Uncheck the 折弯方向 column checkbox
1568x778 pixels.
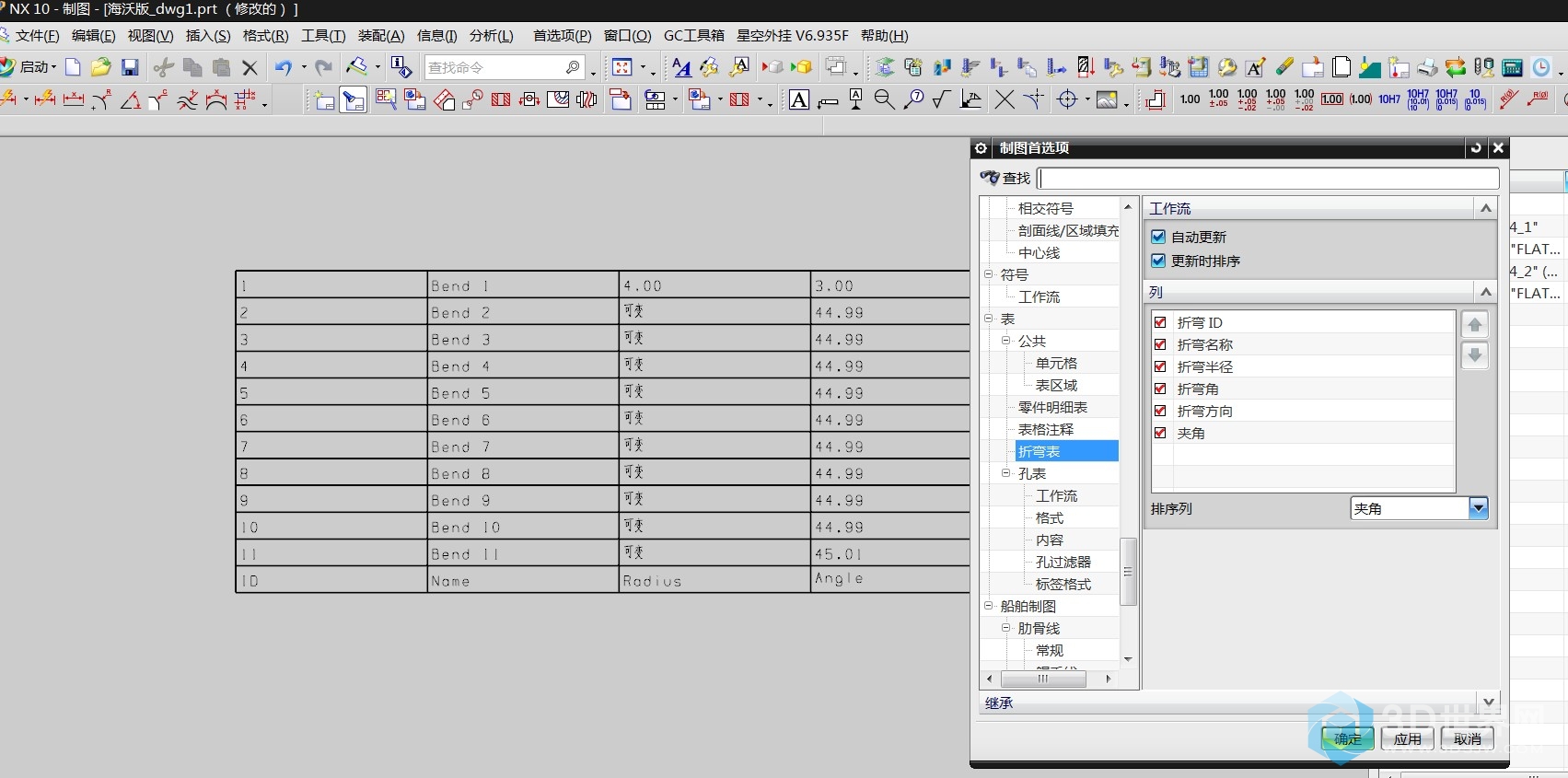1160,411
